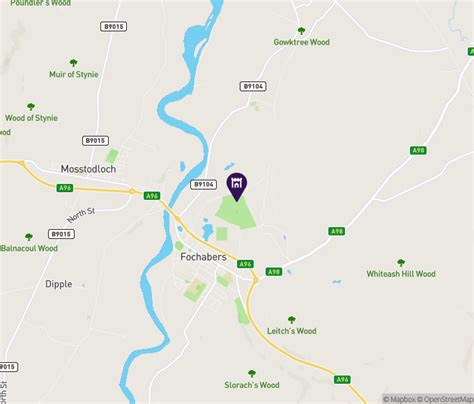Click the B9104 road shield near Gowktree Wood
The image size is (474, 404).
pyautogui.click(x=253, y=86)
